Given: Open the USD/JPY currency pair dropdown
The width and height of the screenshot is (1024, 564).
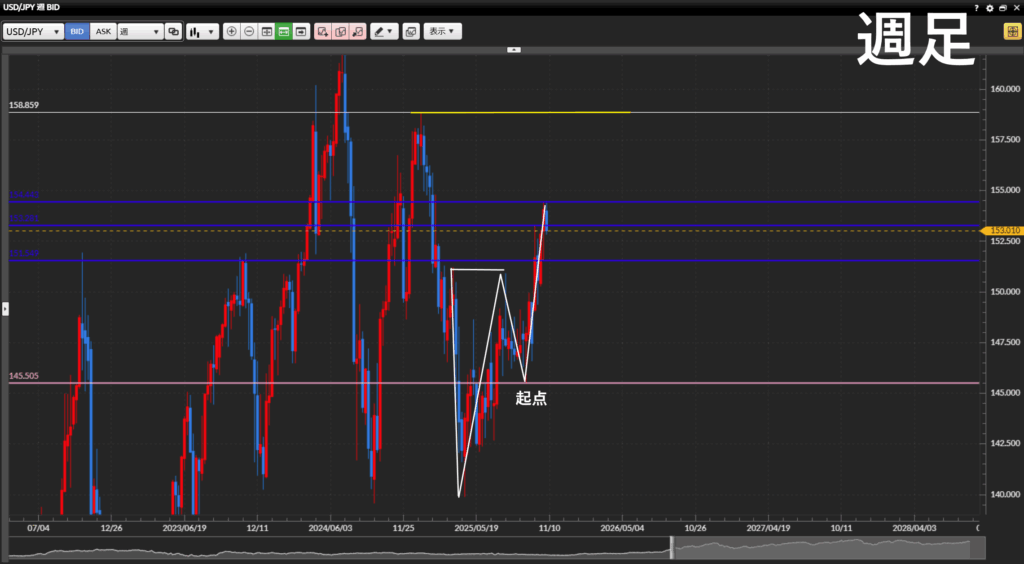Looking at the screenshot, I should 33,32.
